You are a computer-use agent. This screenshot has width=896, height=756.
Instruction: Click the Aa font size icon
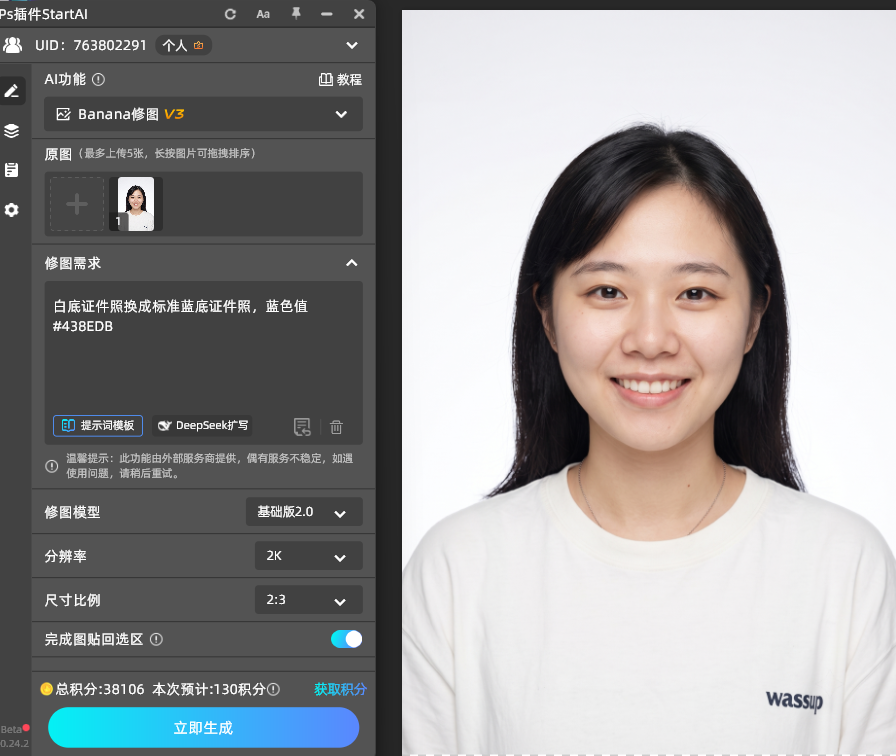pos(263,14)
